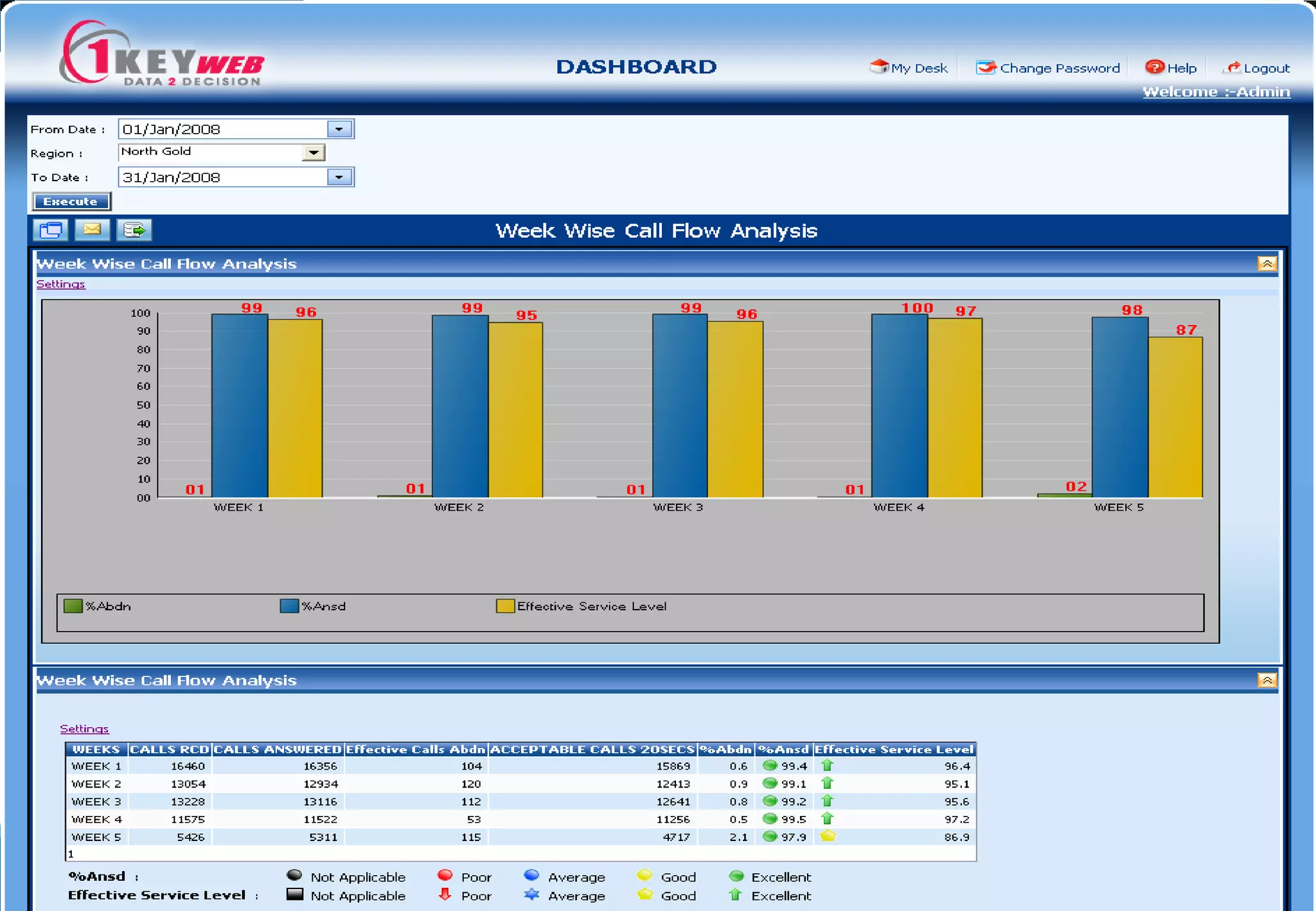
Task: Click WEEK 5 yellow pentagon icon
Action: (x=828, y=836)
